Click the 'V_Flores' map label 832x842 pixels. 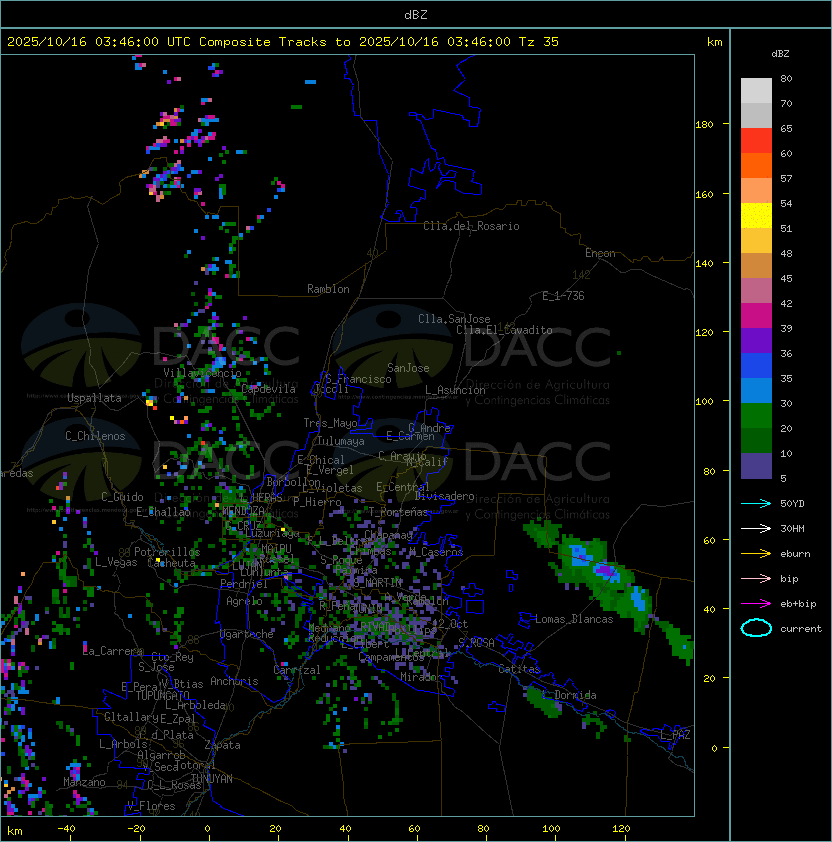click(x=151, y=806)
